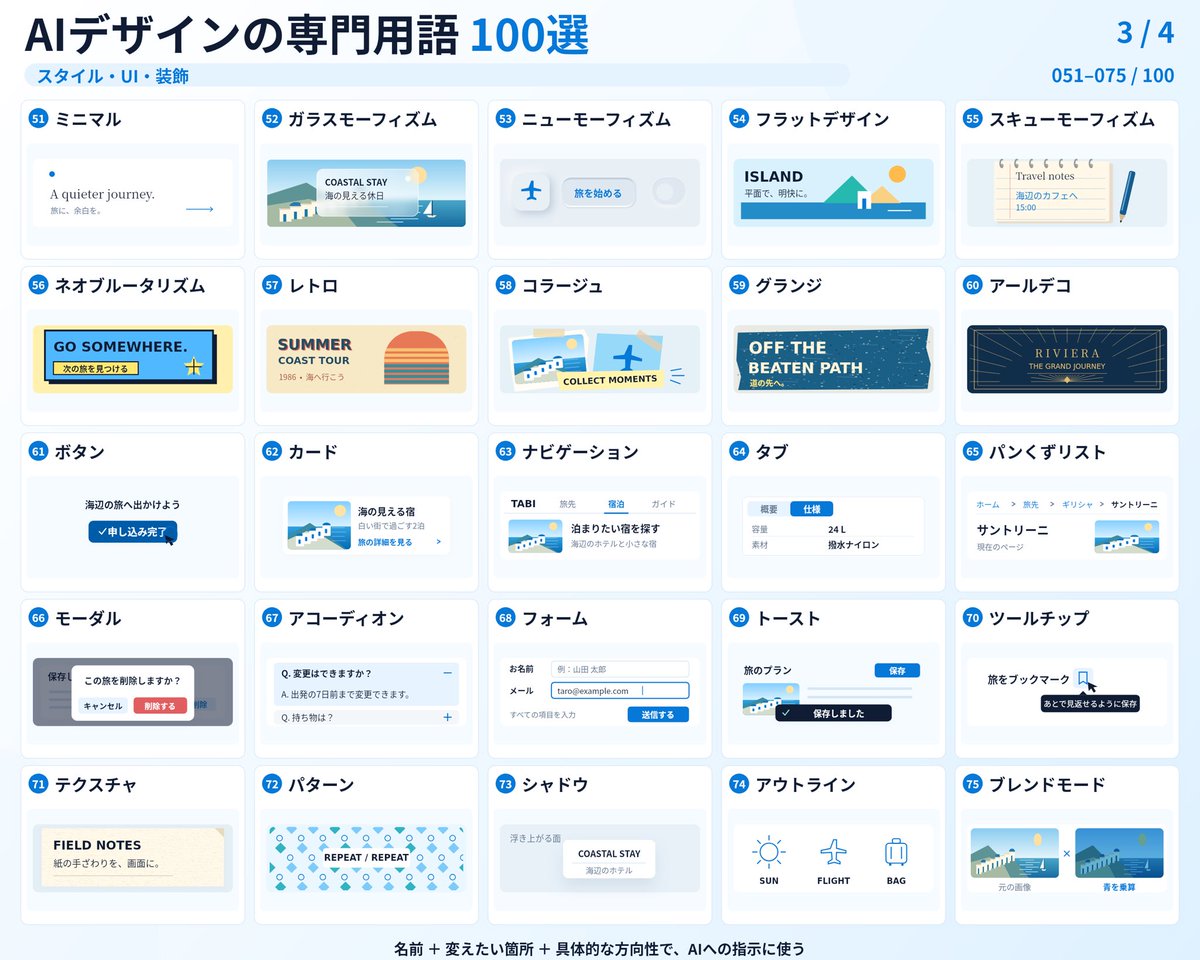The image size is (1200, 960).
Task: Click the FLIGHT outline airplane icon
Action: (x=833, y=853)
